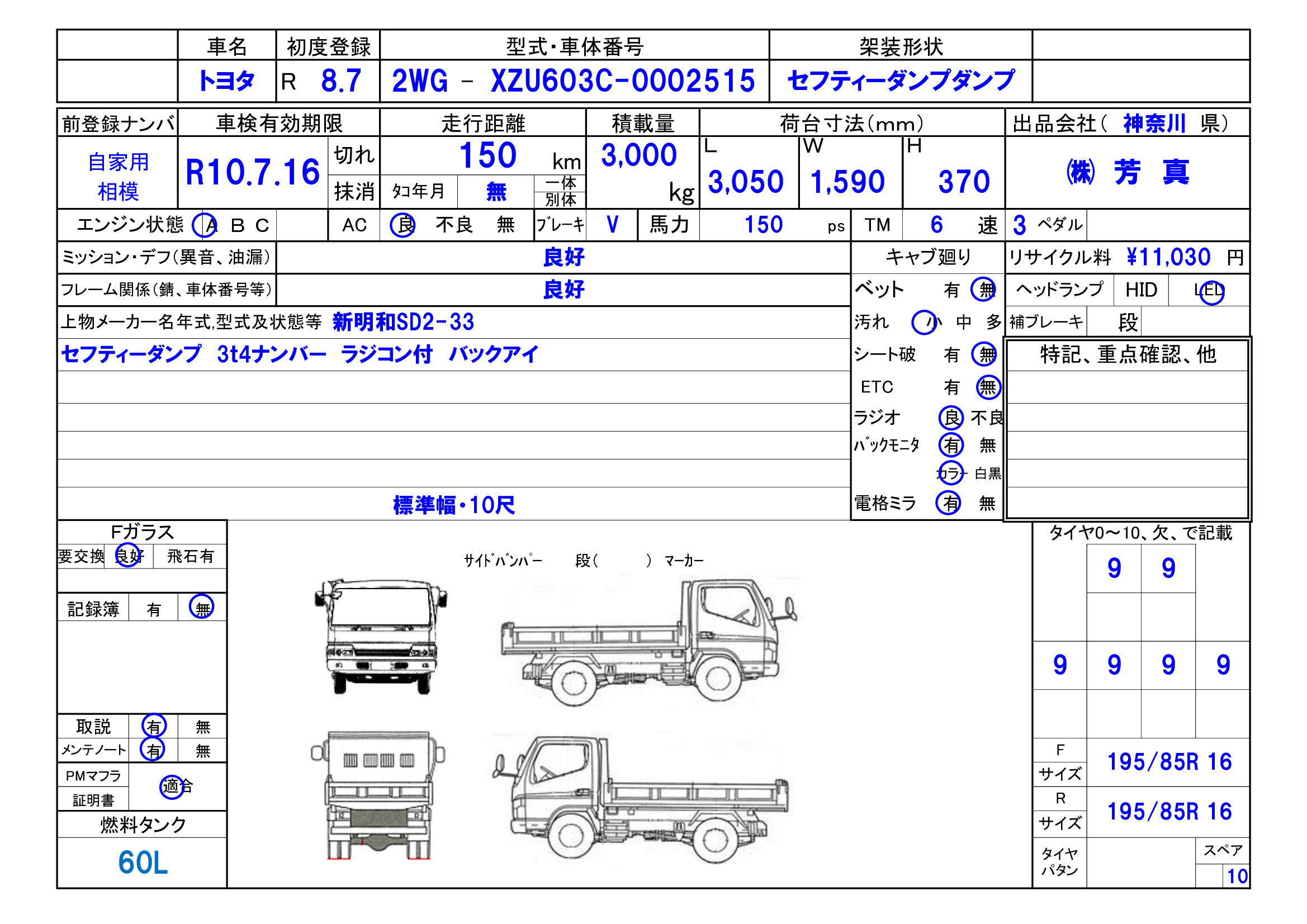Click the circled "無" beside ベット
This screenshot has height=924, width=1307.
(x=984, y=290)
